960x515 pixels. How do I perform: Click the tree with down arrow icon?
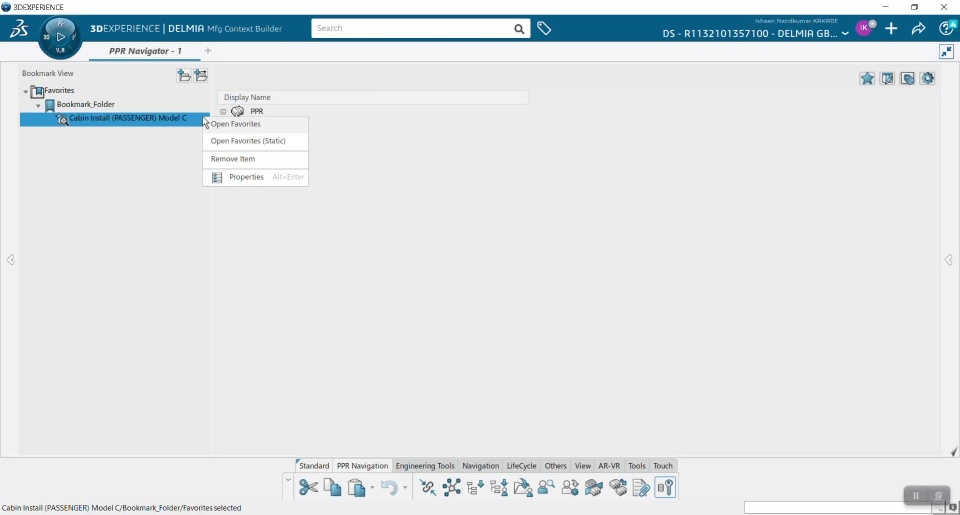[x=475, y=487]
